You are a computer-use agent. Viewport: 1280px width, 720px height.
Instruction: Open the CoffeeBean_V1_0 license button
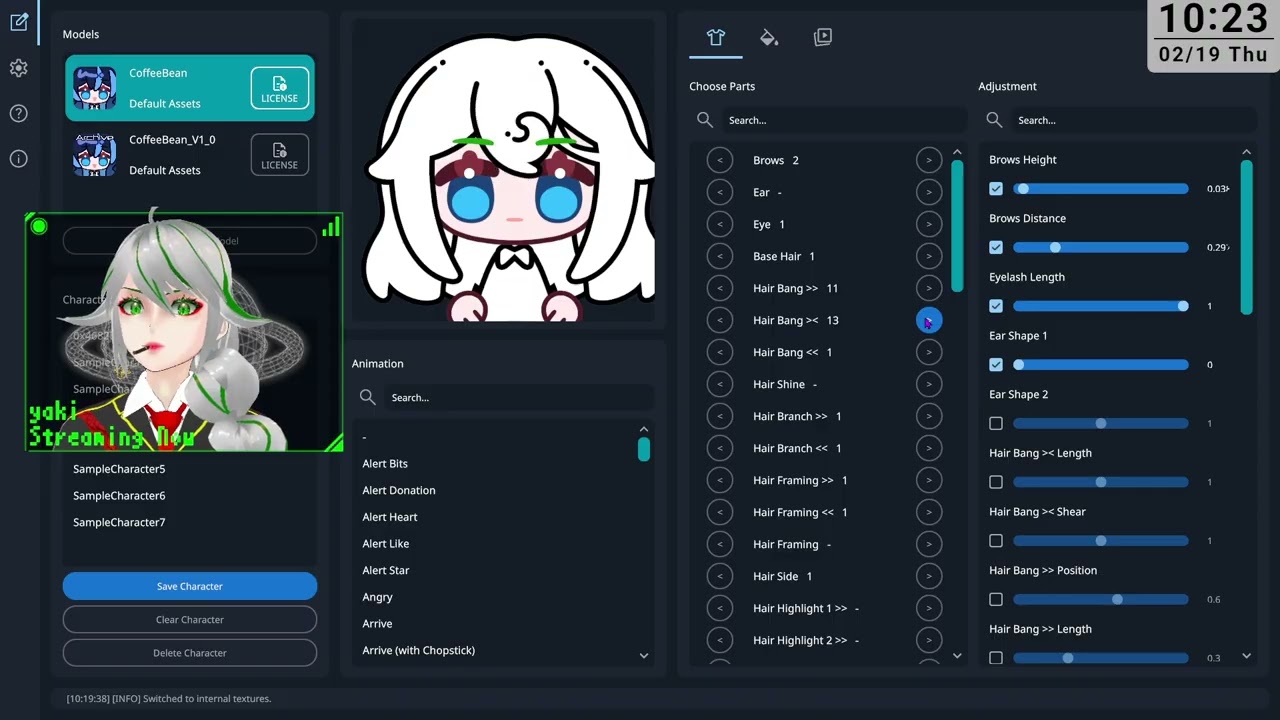click(279, 155)
